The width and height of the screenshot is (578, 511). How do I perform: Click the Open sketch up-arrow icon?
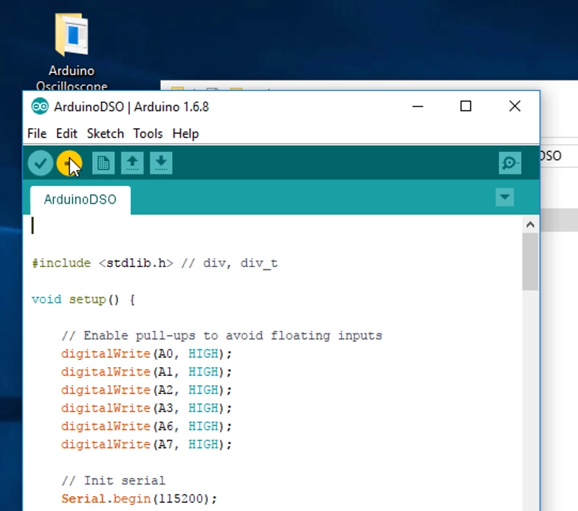[132, 163]
